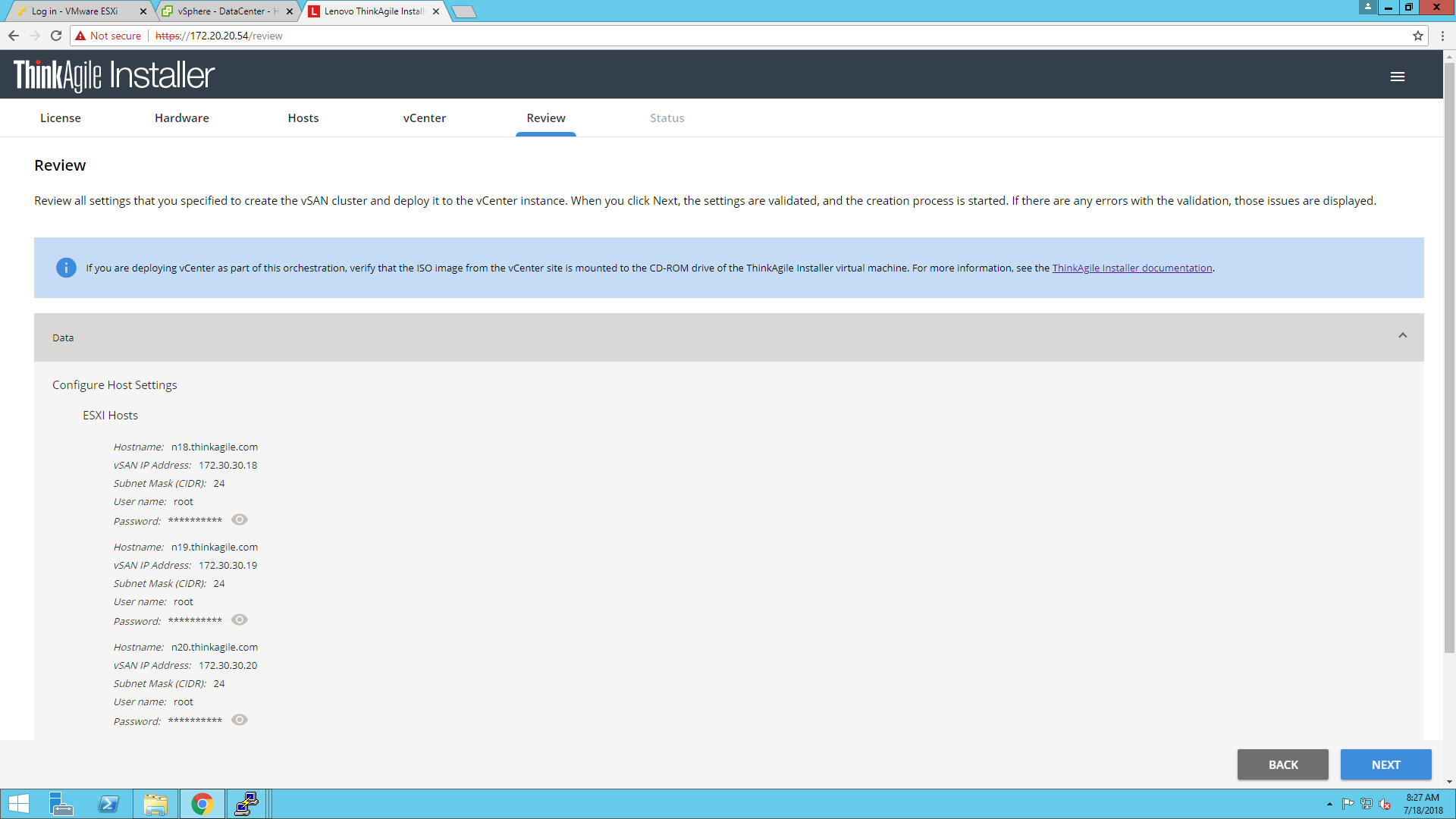Image resolution: width=1456 pixels, height=819 pixels.
Task: Open the Chrome three-dot menu
Action: [1442, 36]
